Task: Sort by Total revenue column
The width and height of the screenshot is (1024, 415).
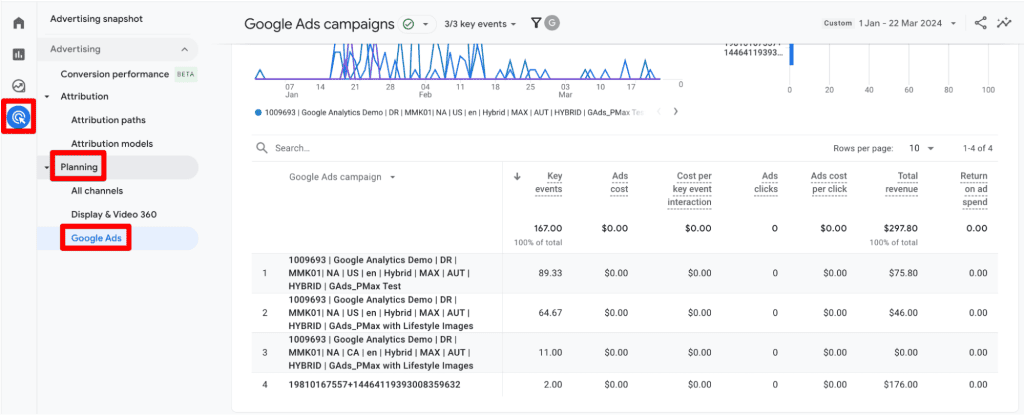Action: (x=901, y=183)
